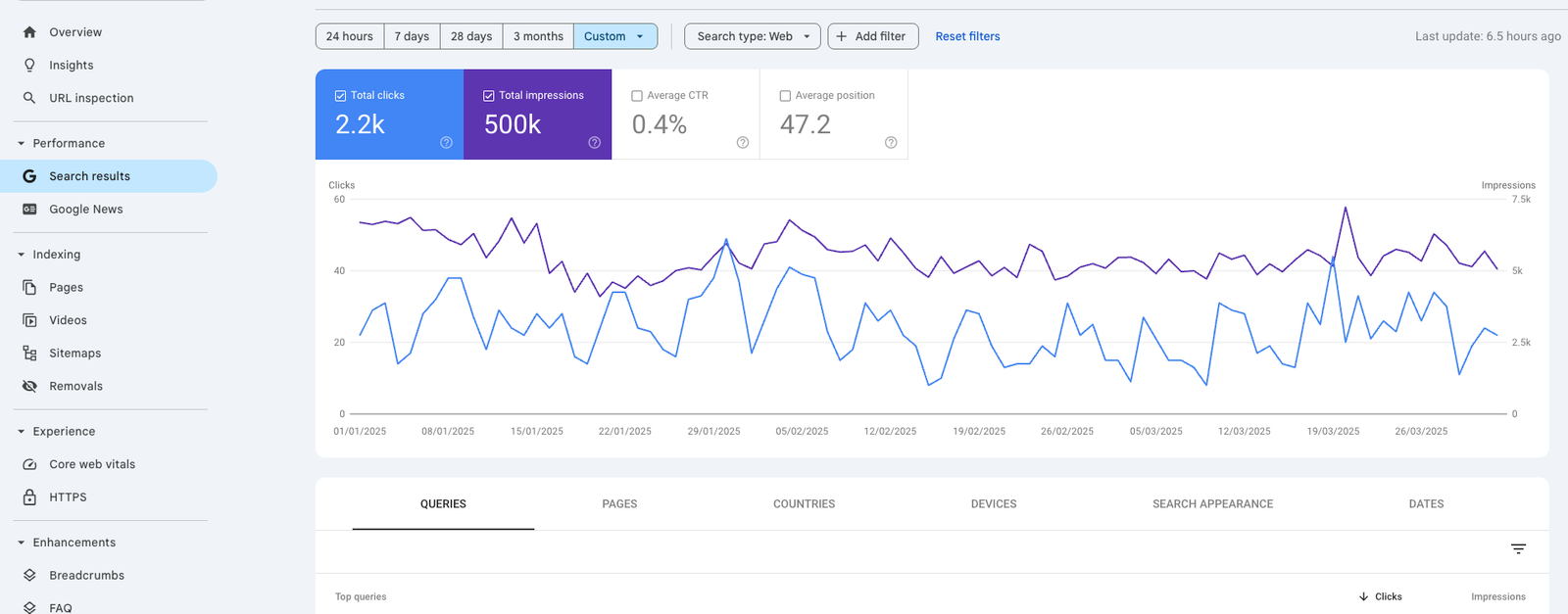Switch to the Countries tab
The width and height of the screenshot is (1568, 614).
click(804, 504)
